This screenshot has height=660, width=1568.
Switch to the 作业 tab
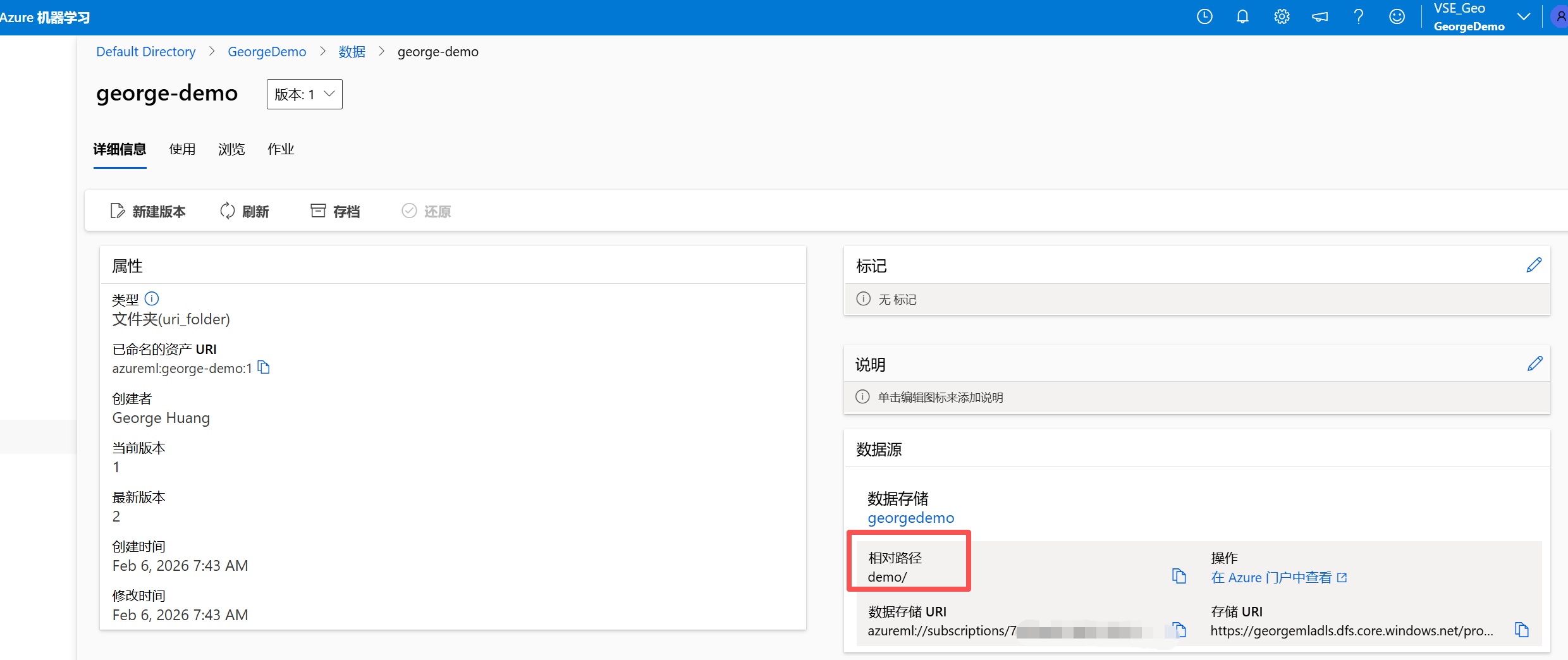tap(281, 149)
